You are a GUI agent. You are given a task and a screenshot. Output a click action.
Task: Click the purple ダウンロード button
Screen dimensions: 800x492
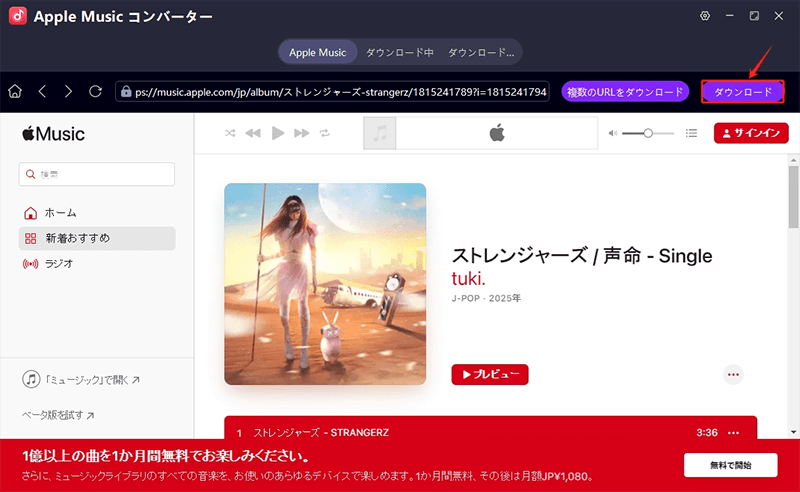[742, 92]
